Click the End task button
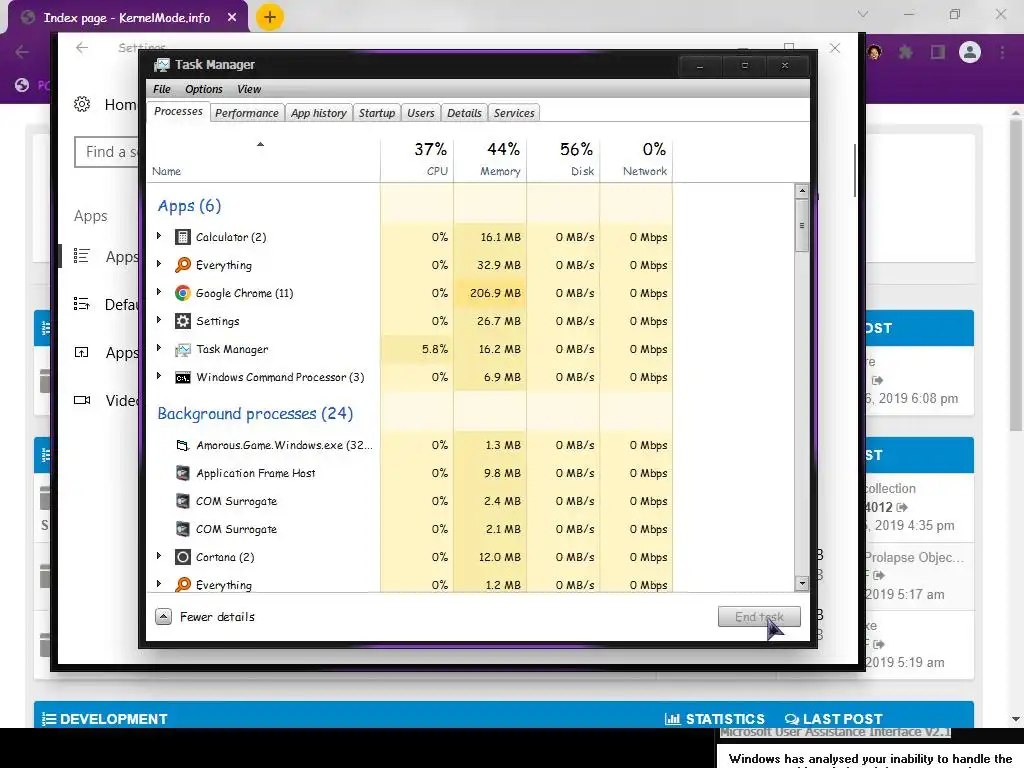 (759, 616)
